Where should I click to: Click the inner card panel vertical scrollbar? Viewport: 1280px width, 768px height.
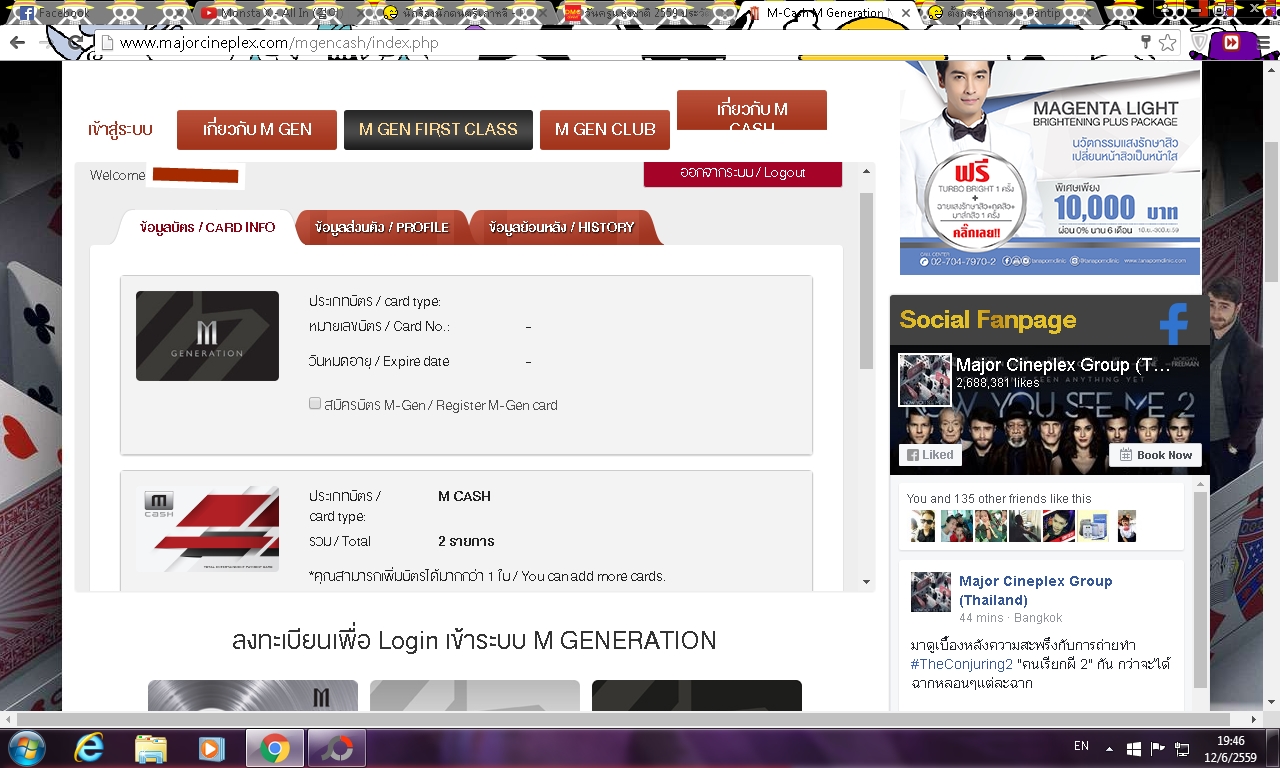[x=867, y=280]
